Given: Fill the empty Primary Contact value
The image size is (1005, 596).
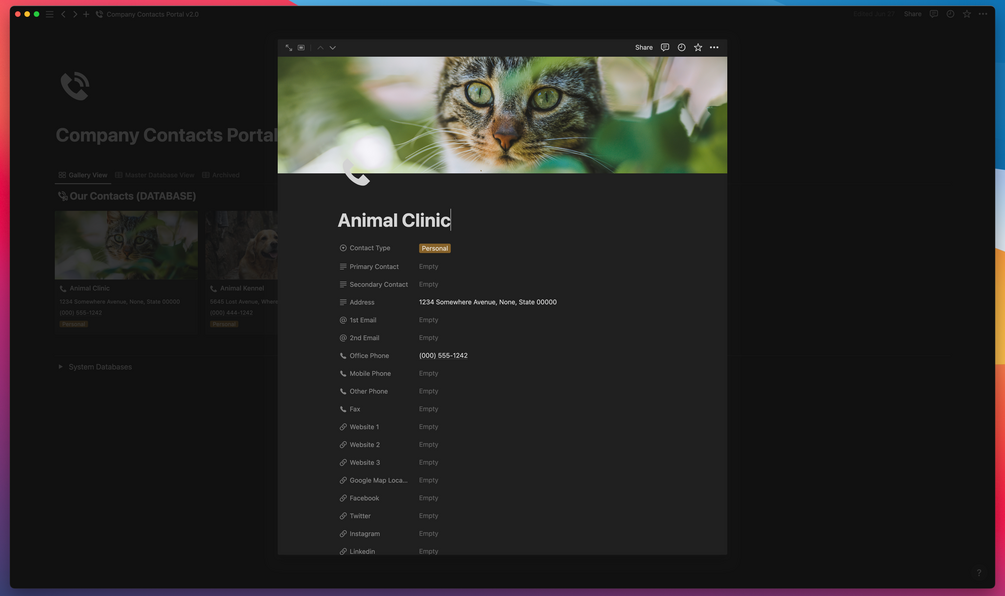Looking at the screenshot, I should (429, 267).
